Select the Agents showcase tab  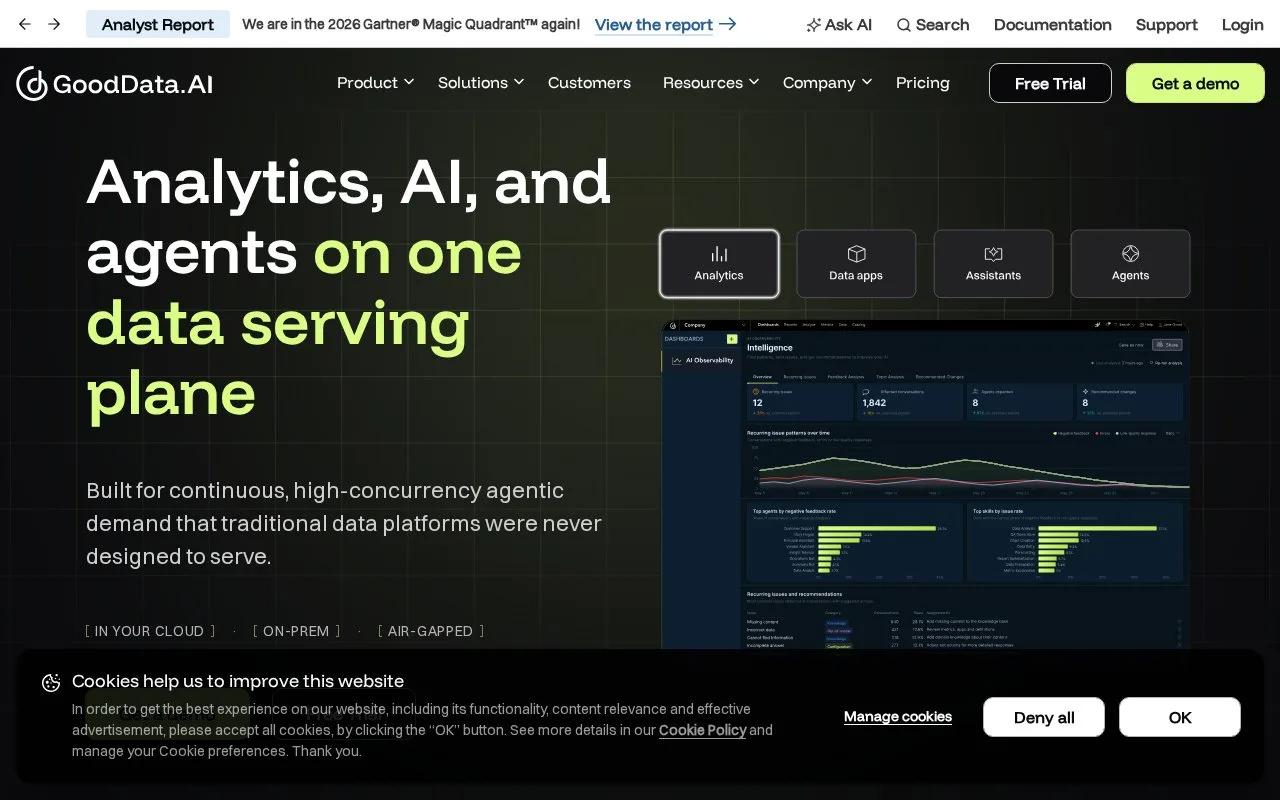coord(1131,264)
